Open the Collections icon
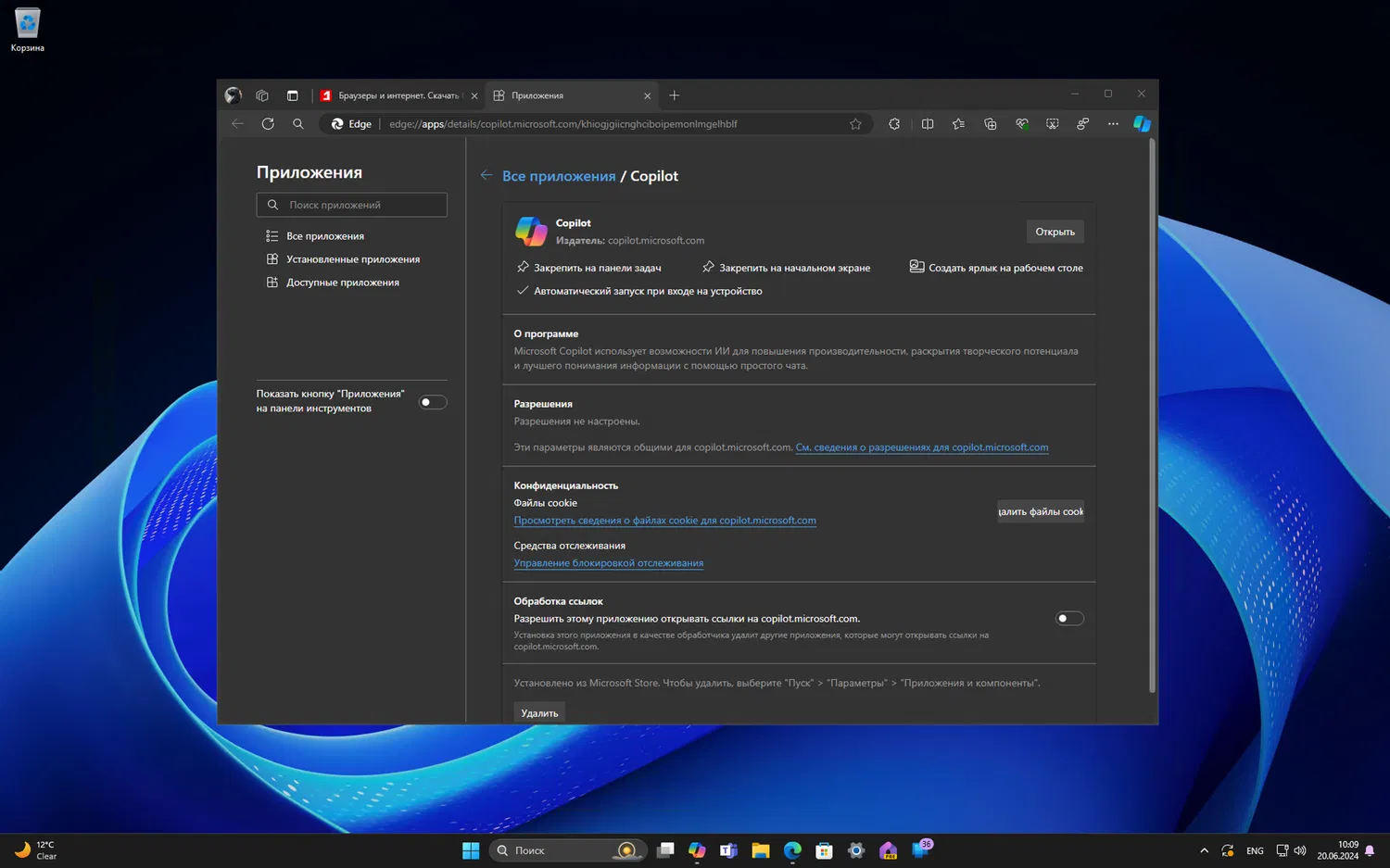This screenshot has width=1390, height=868. 990,124
